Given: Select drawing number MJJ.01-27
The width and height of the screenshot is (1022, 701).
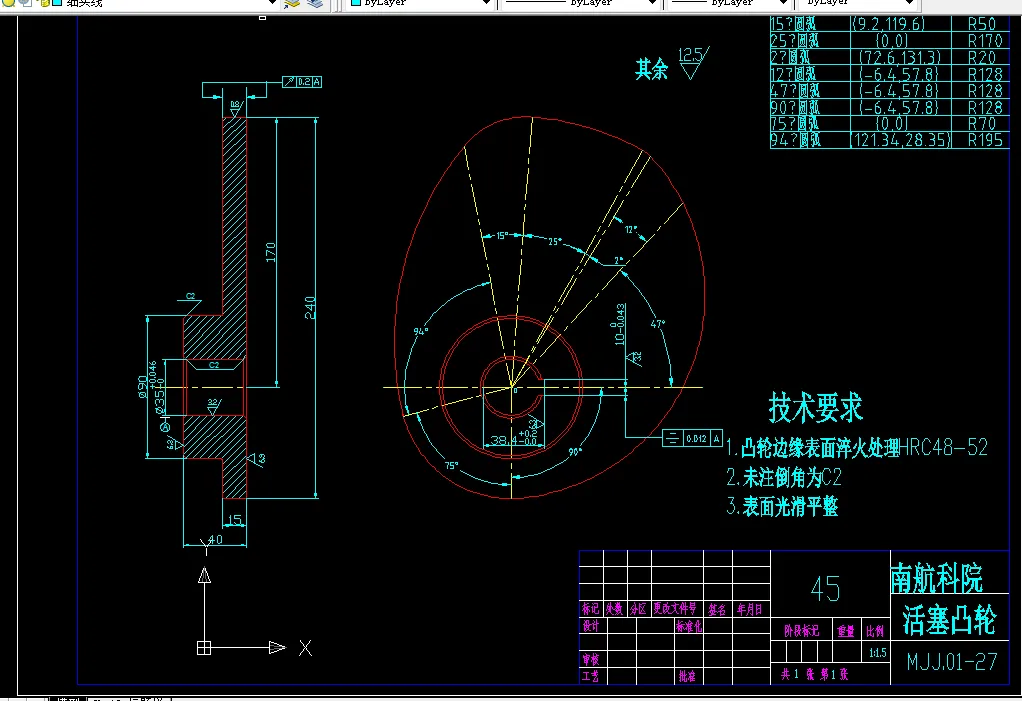Looking at the screenshot, I should (x=952, y=663).
